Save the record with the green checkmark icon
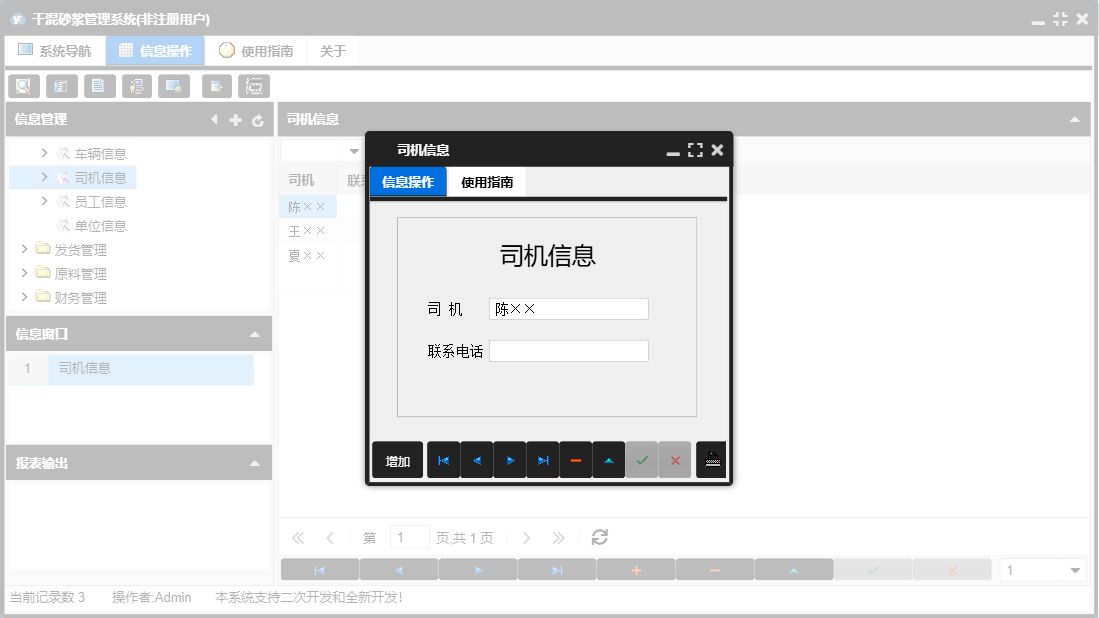 coord(642,459)
